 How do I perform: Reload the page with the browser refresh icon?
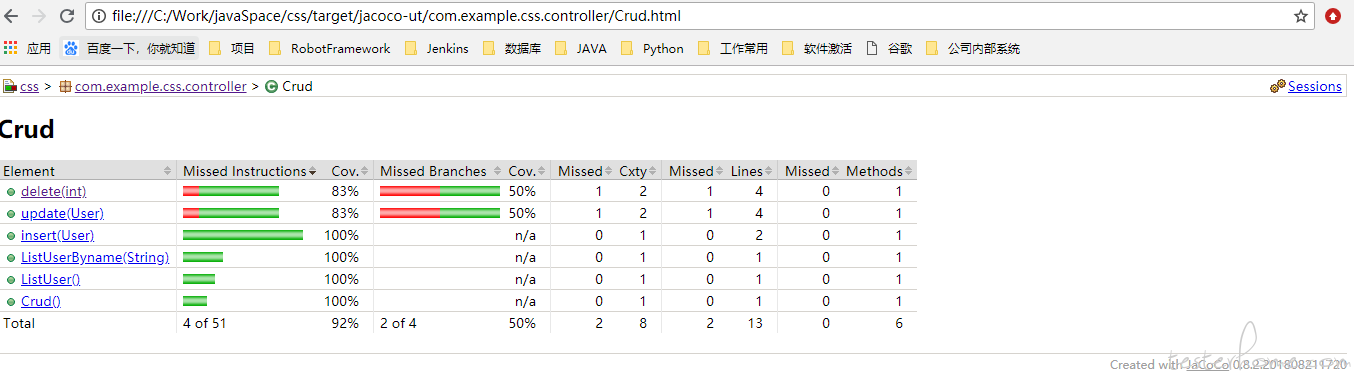67,16
